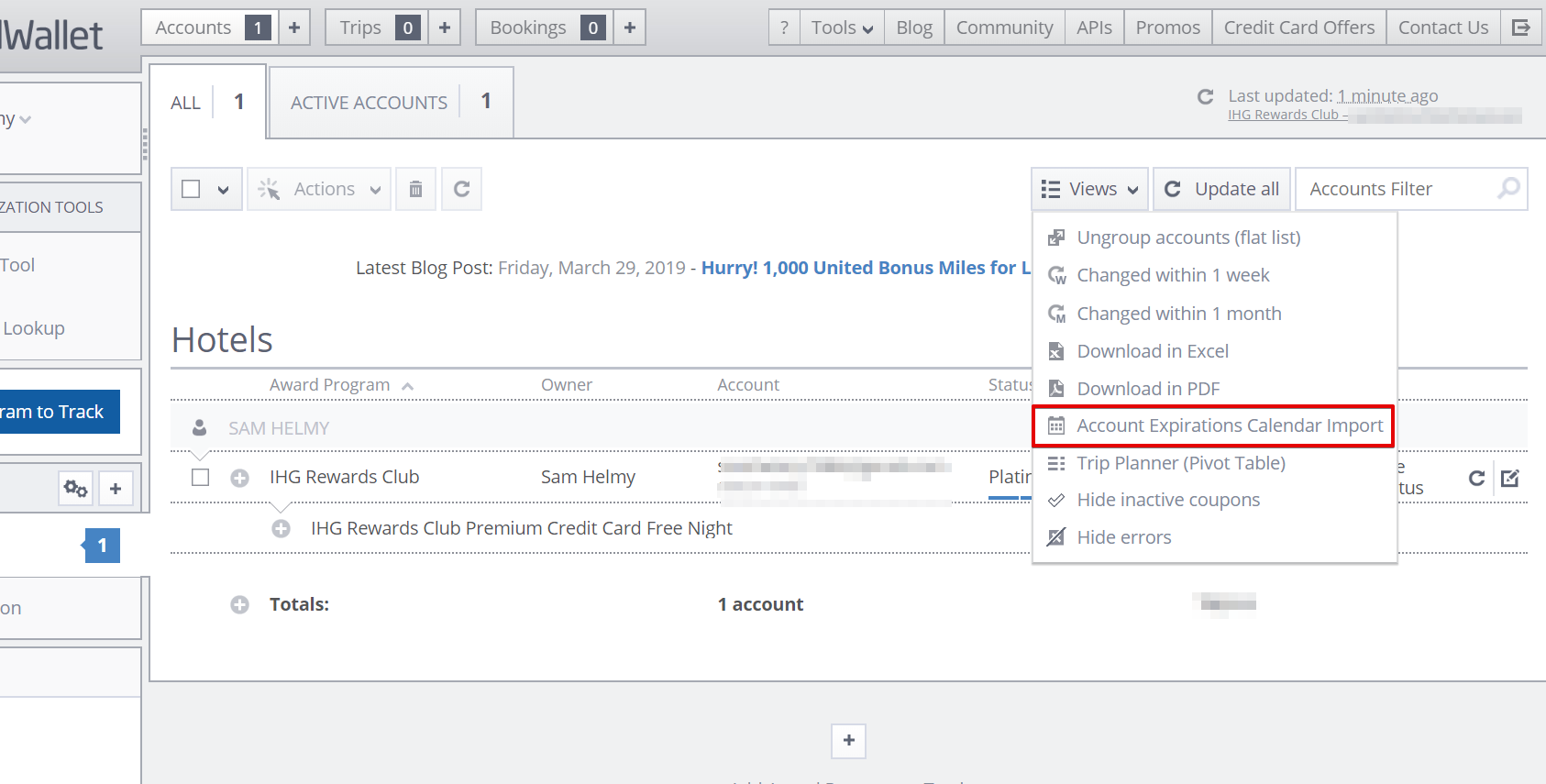Open the Tools dropdown menu

pos(842,28)
